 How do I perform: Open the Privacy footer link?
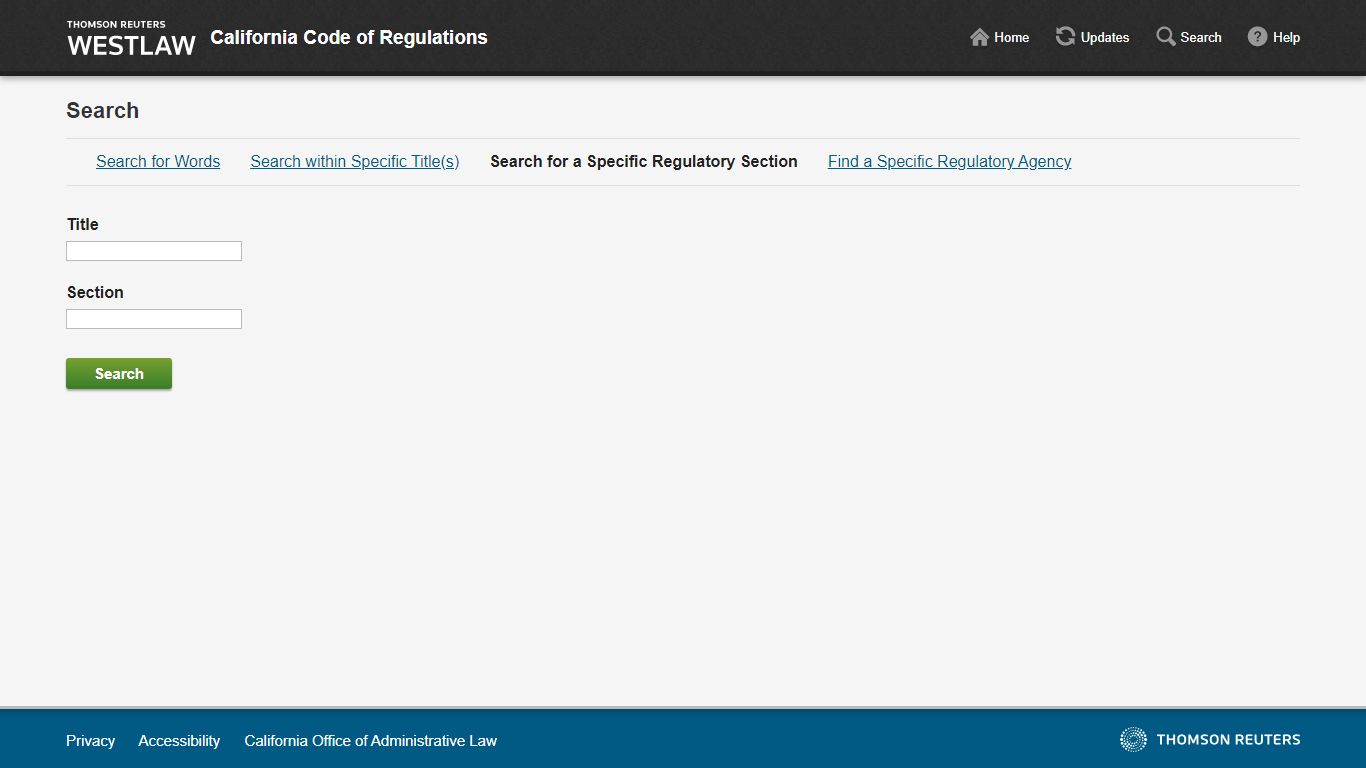[x=90, y=741]
